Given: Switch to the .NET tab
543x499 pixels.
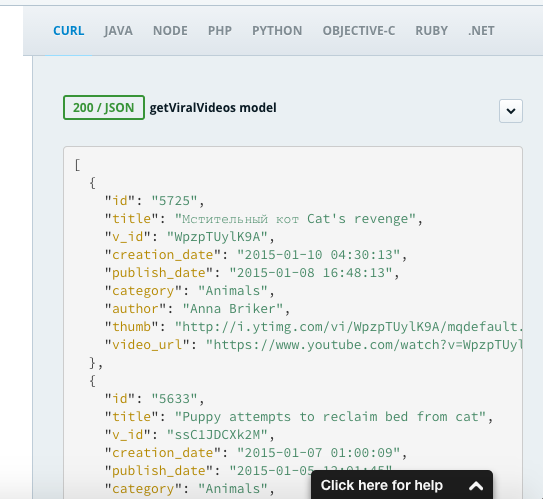Looking at the screenshot, I should (x=481, y=31).
